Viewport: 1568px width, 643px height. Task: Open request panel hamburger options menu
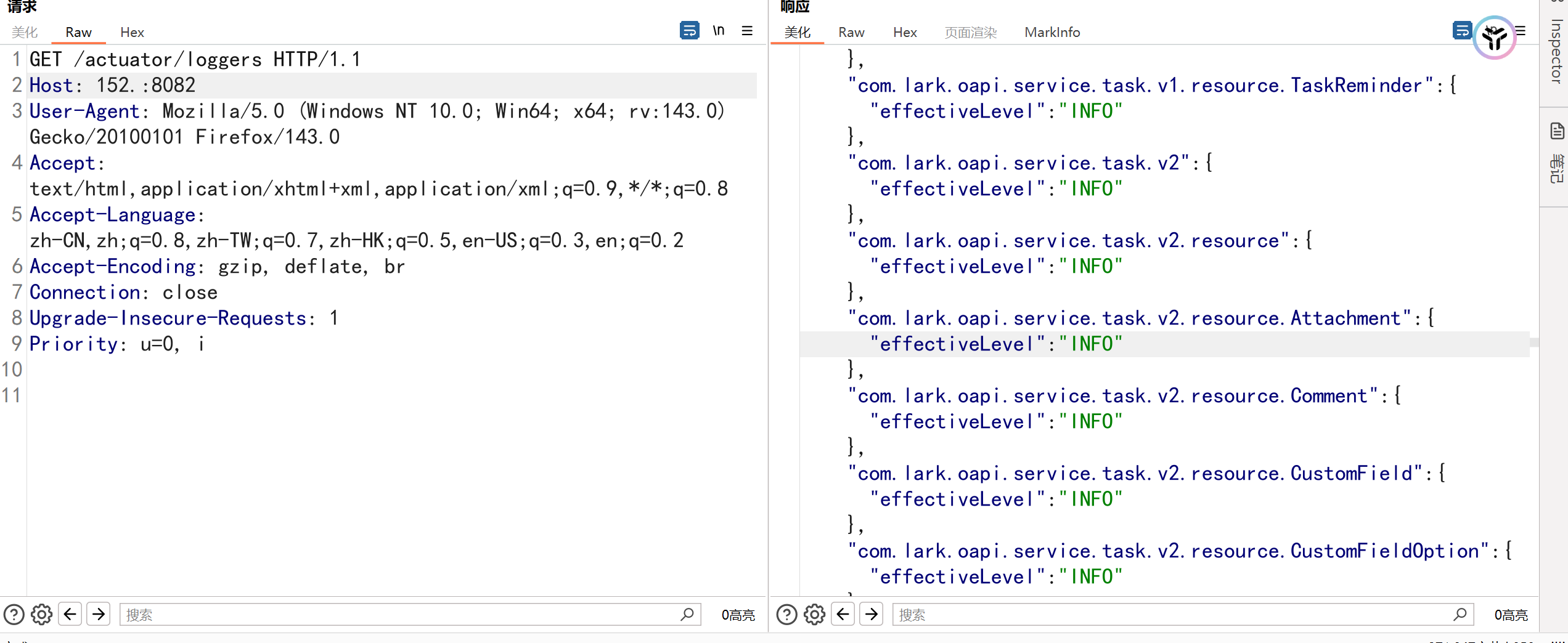point(747,30)
